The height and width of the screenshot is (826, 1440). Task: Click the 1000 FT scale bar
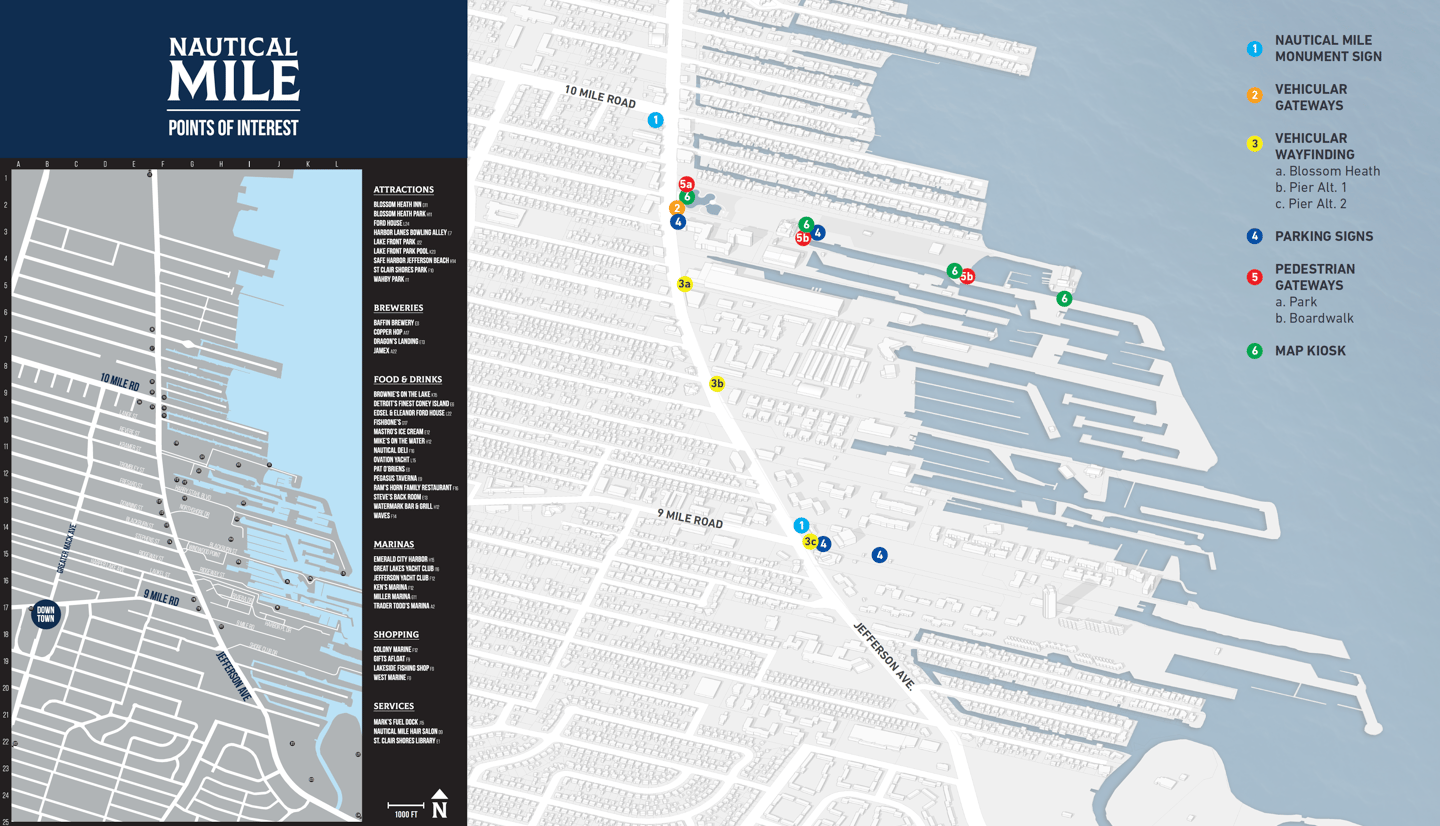tap(404, 805)
